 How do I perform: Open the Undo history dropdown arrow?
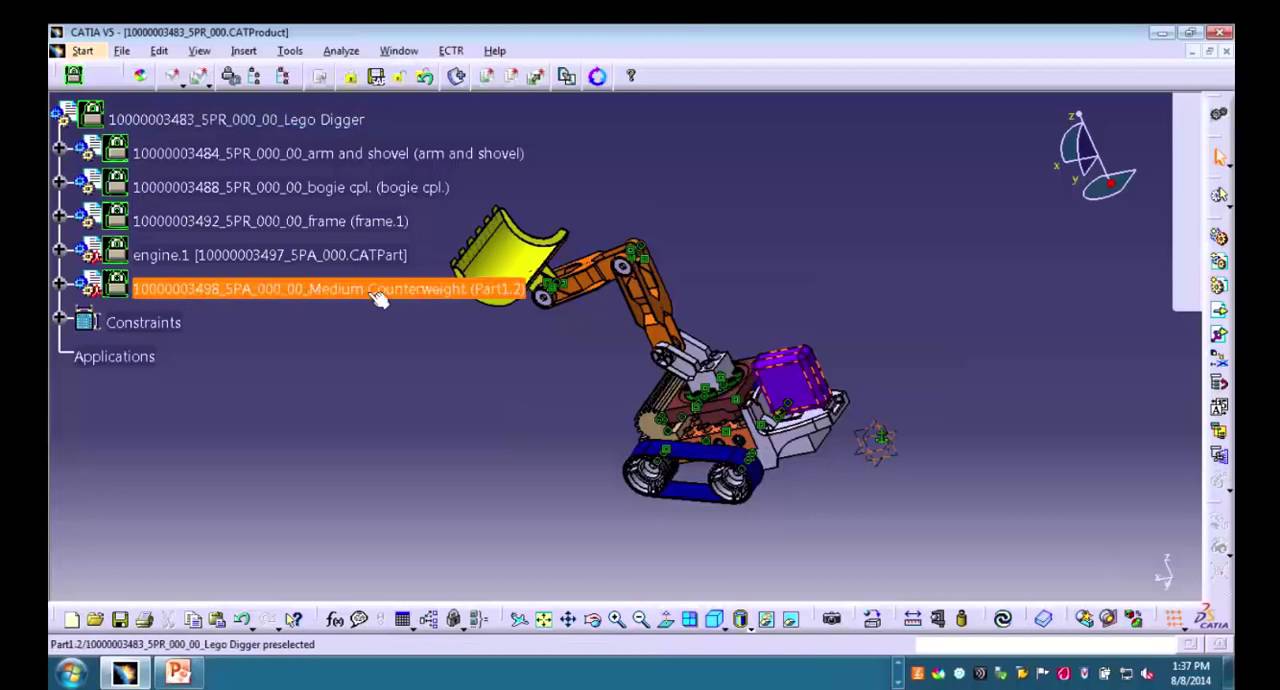click(x=253, y=629)
